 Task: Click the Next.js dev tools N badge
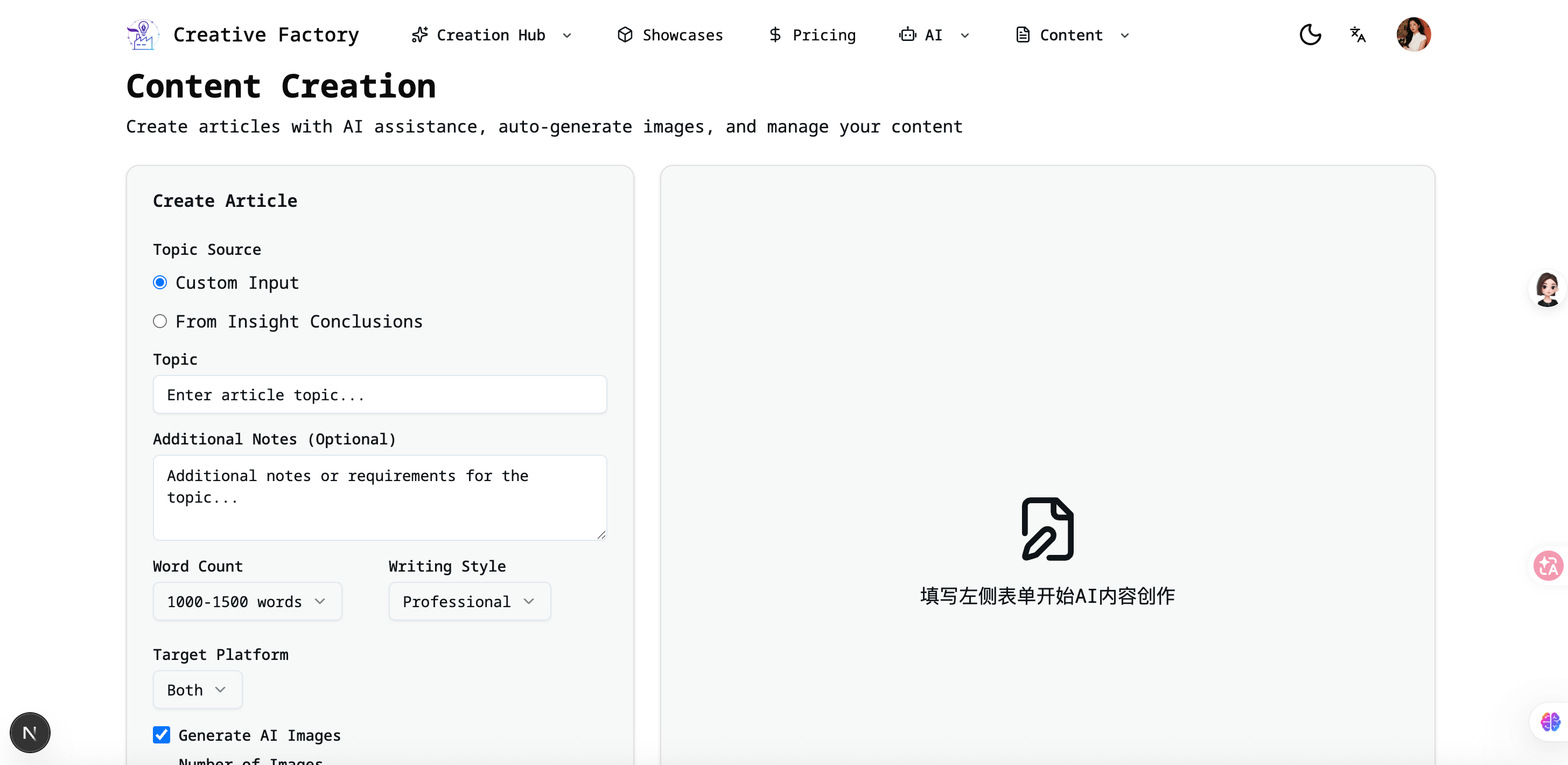click(30, 732)
